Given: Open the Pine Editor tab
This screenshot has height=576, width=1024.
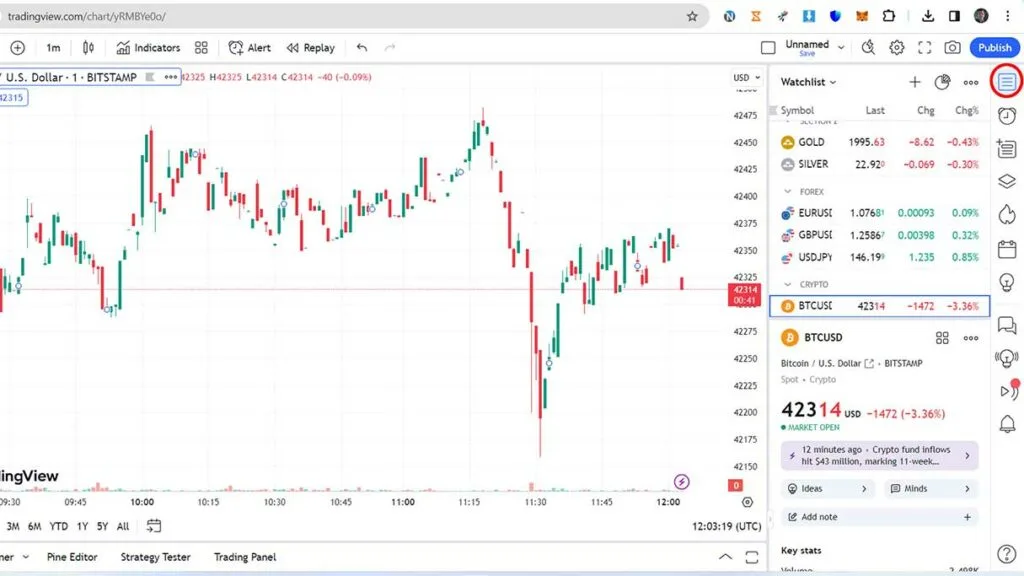Looking at the screenshot, I should (70, 557).
